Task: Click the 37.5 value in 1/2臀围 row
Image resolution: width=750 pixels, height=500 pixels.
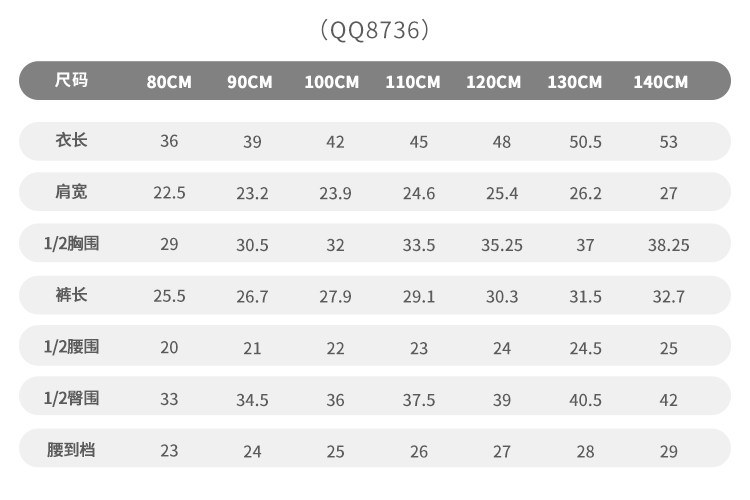Action: pyautogui.click(x=419, y=400)
